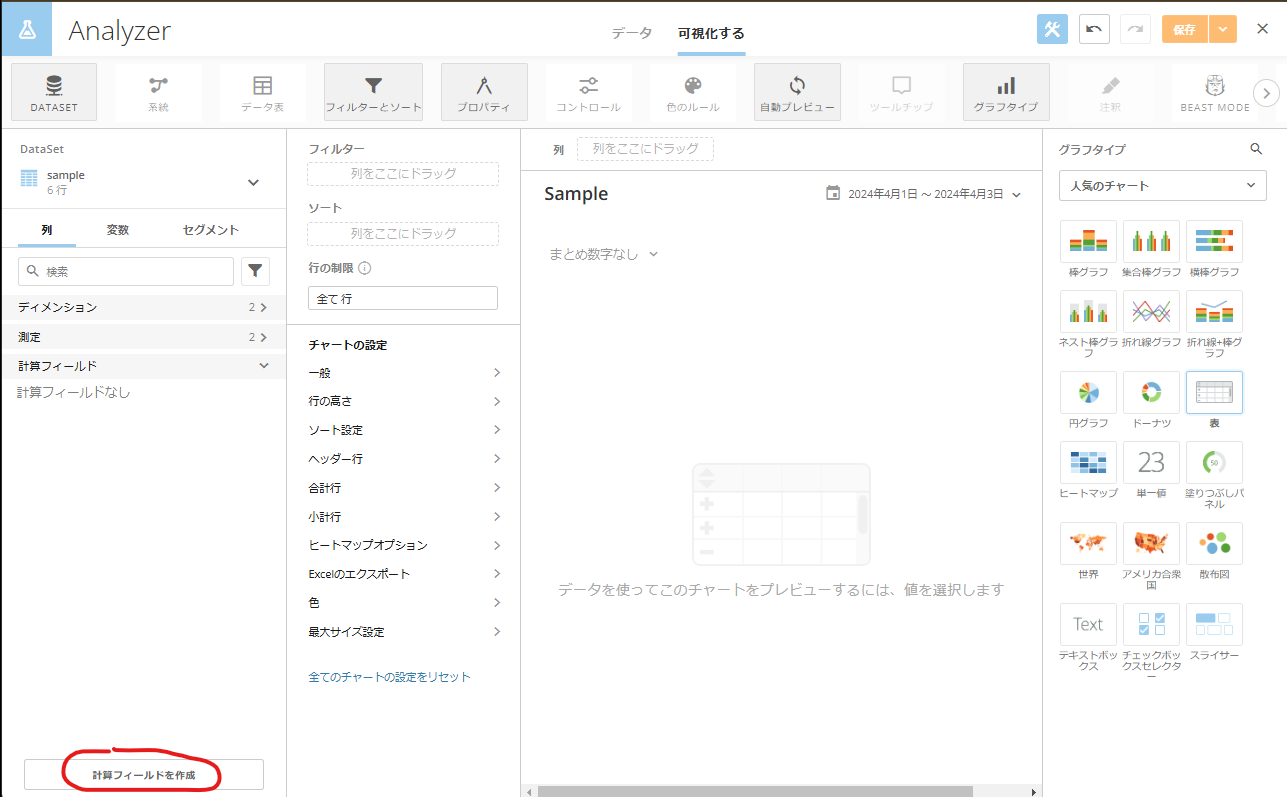Open the wrench tools icon

(x=1052, y=29)
